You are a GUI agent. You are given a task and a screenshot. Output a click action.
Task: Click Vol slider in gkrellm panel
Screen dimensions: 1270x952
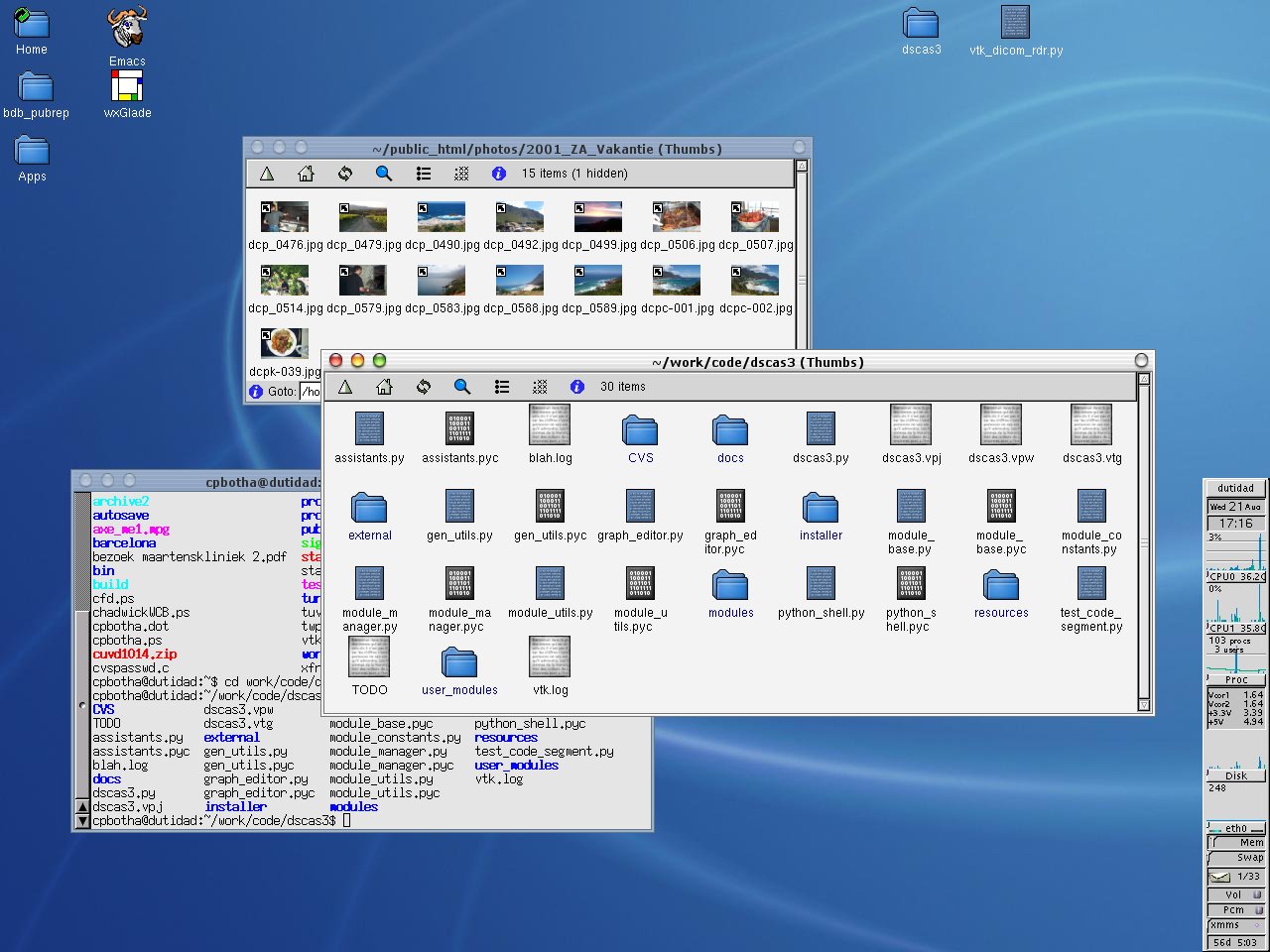[1235, 894]
